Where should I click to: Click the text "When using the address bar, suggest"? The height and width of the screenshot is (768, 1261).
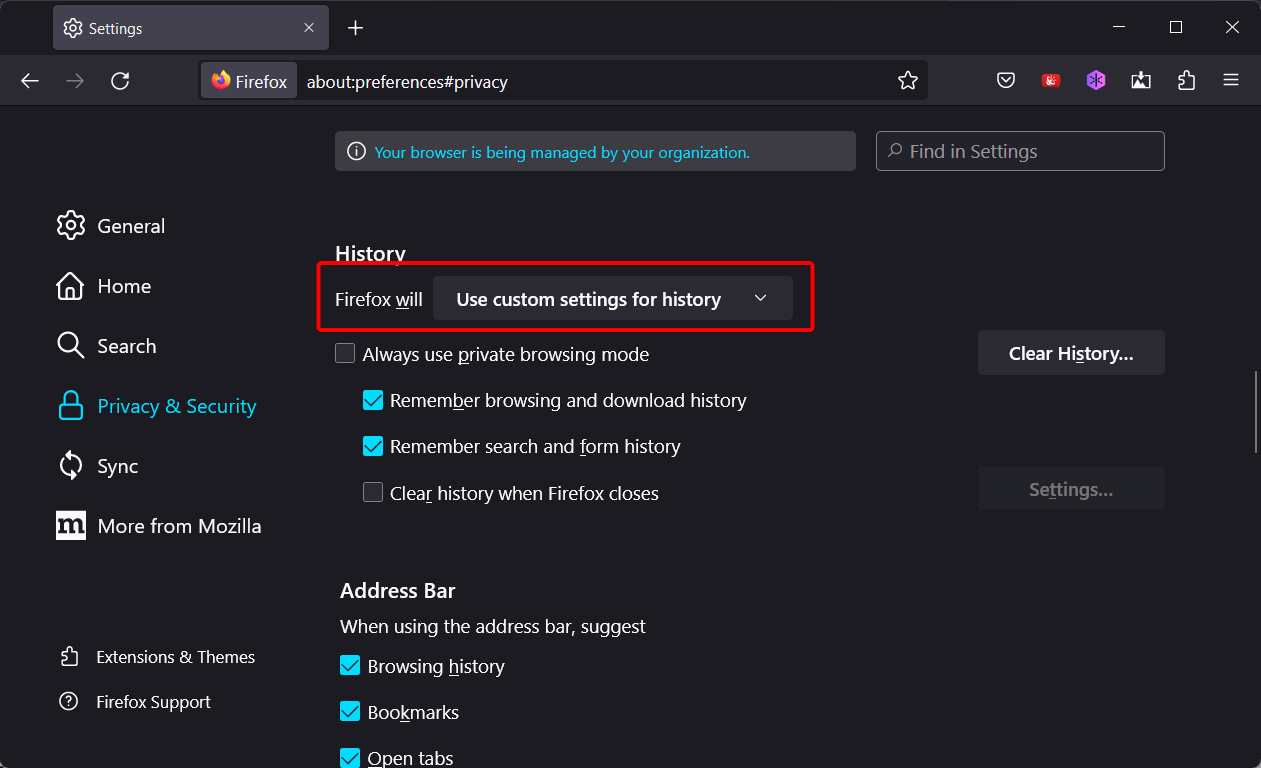pyautogui.click(x=493, y=627)
